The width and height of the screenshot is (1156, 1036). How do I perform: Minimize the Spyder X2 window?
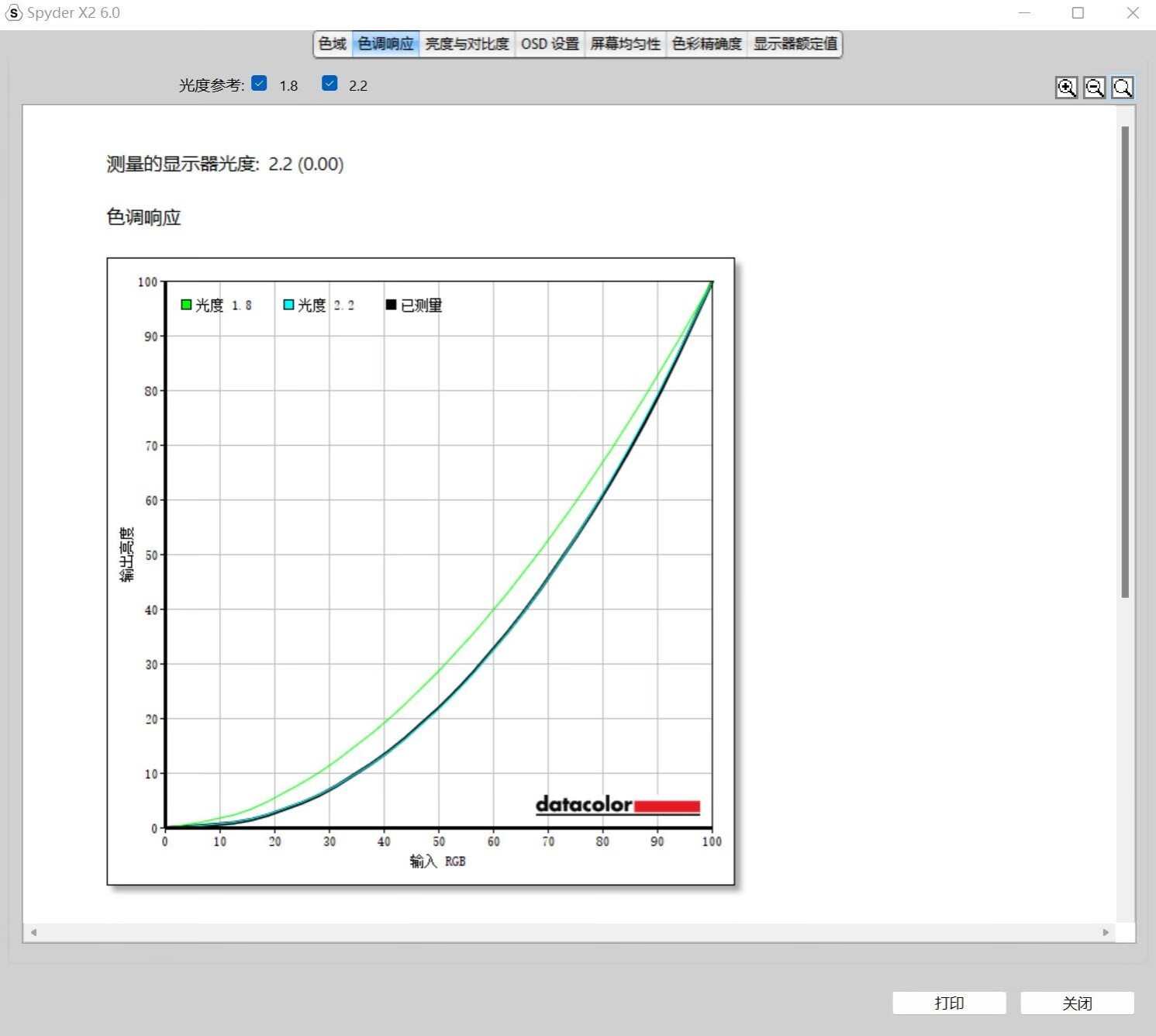click(1024, 13)
